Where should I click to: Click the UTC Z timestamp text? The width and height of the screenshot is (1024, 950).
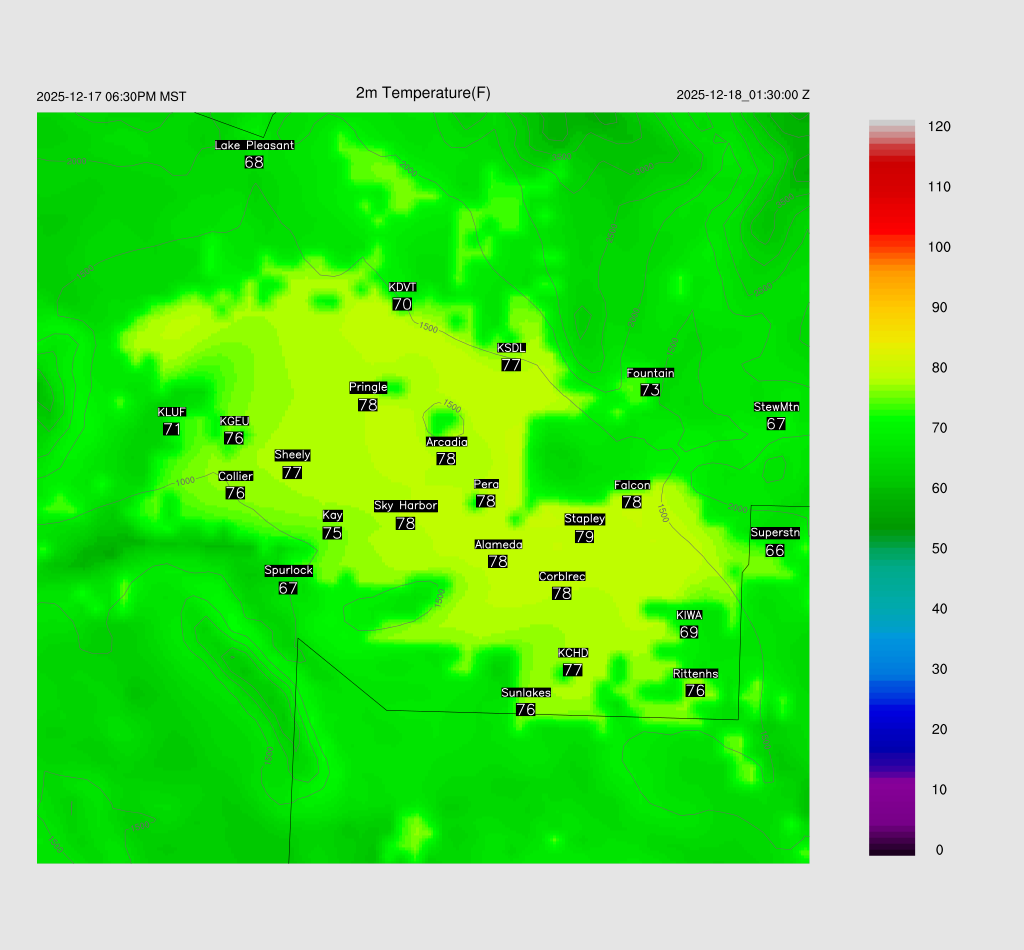[743, 95]
